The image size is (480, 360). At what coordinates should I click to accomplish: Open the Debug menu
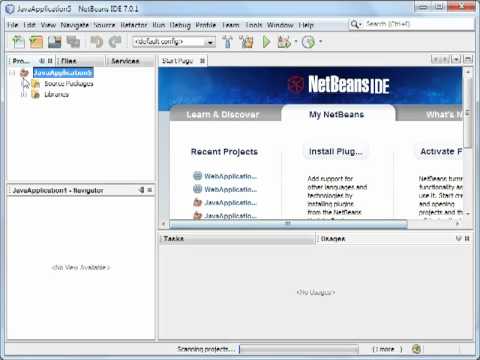pos(180,25)
